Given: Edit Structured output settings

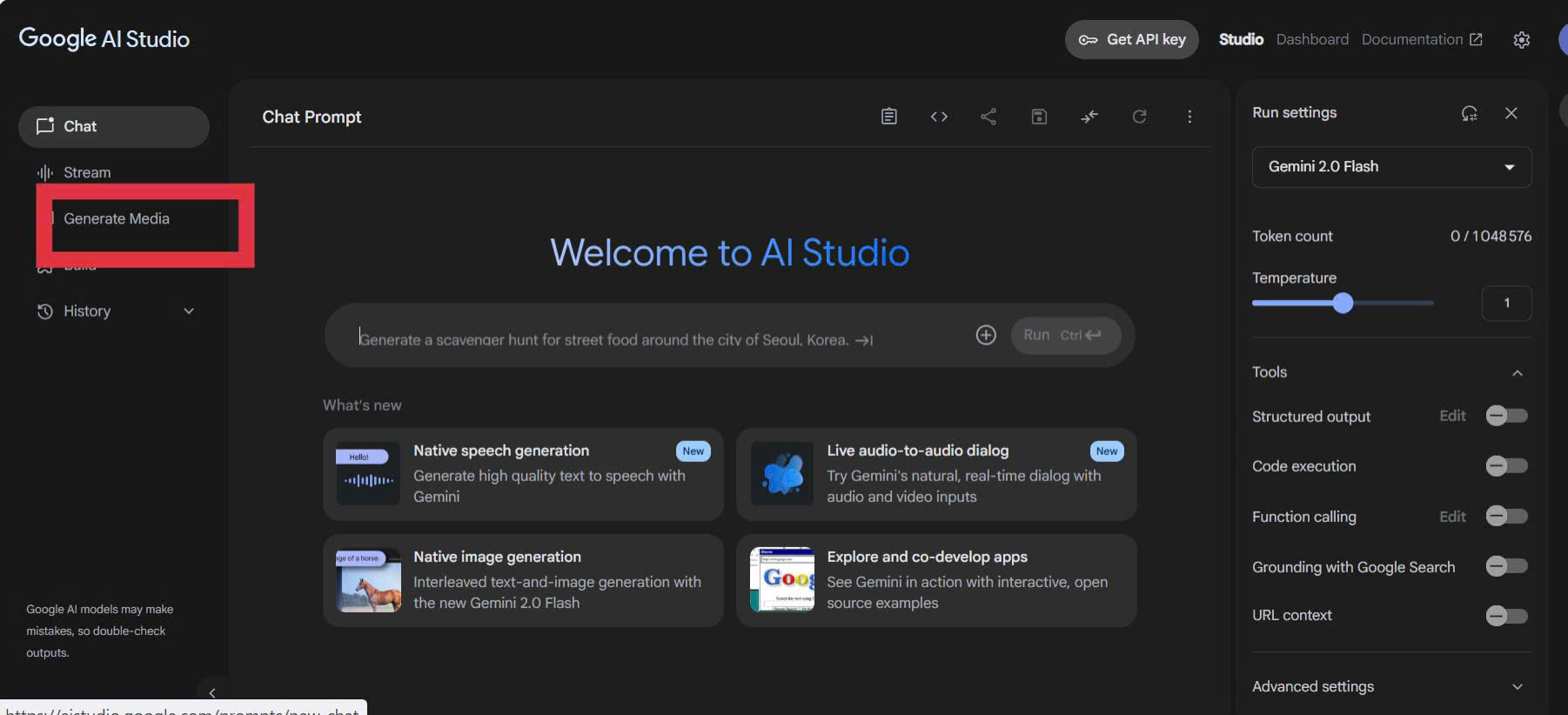Looking at the screenshot, I should tap(1452, 416).
